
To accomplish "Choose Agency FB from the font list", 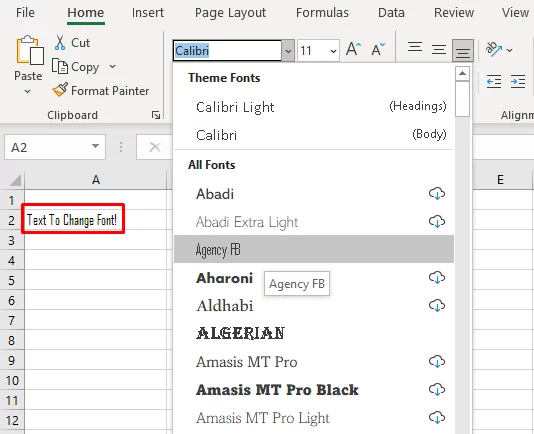I will tap(314, 249).
